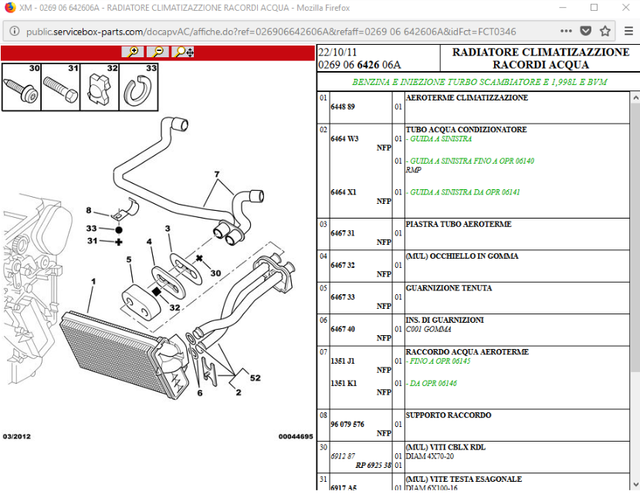Select thumbnail of part 33 ring

coord(138,87)
